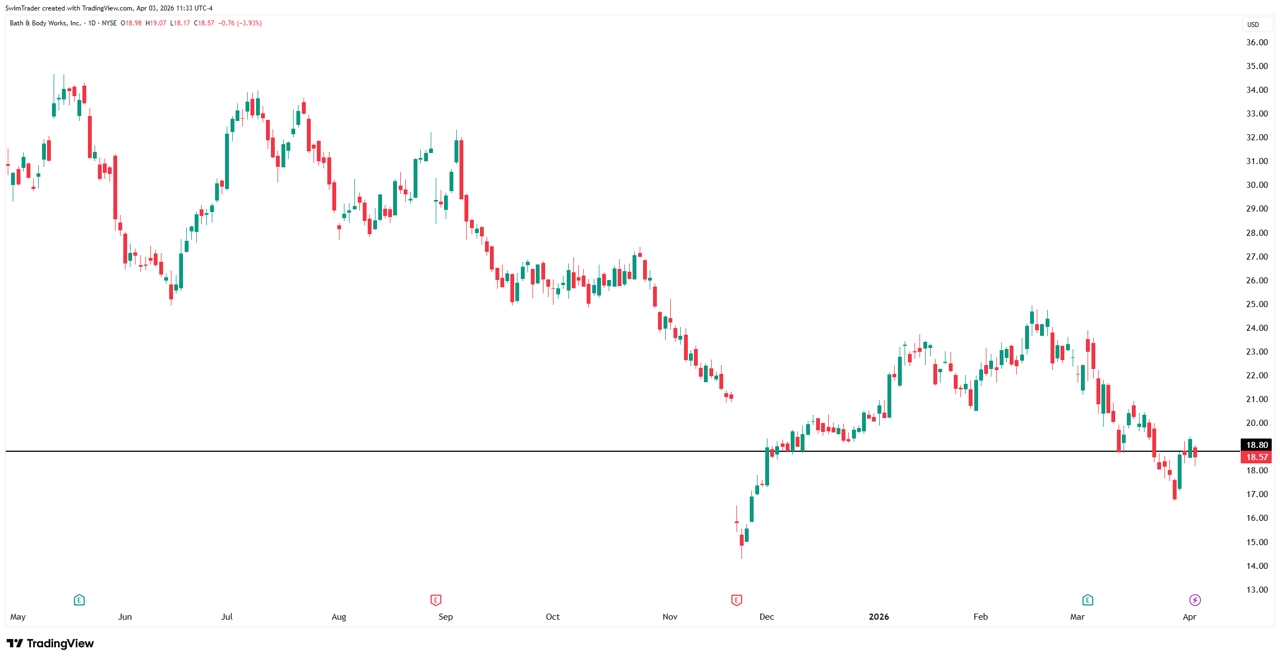Viewport: 1280px width, 660px height.
Task: Click the Dec month label on the timeline
Action: (x=767, y=617)
